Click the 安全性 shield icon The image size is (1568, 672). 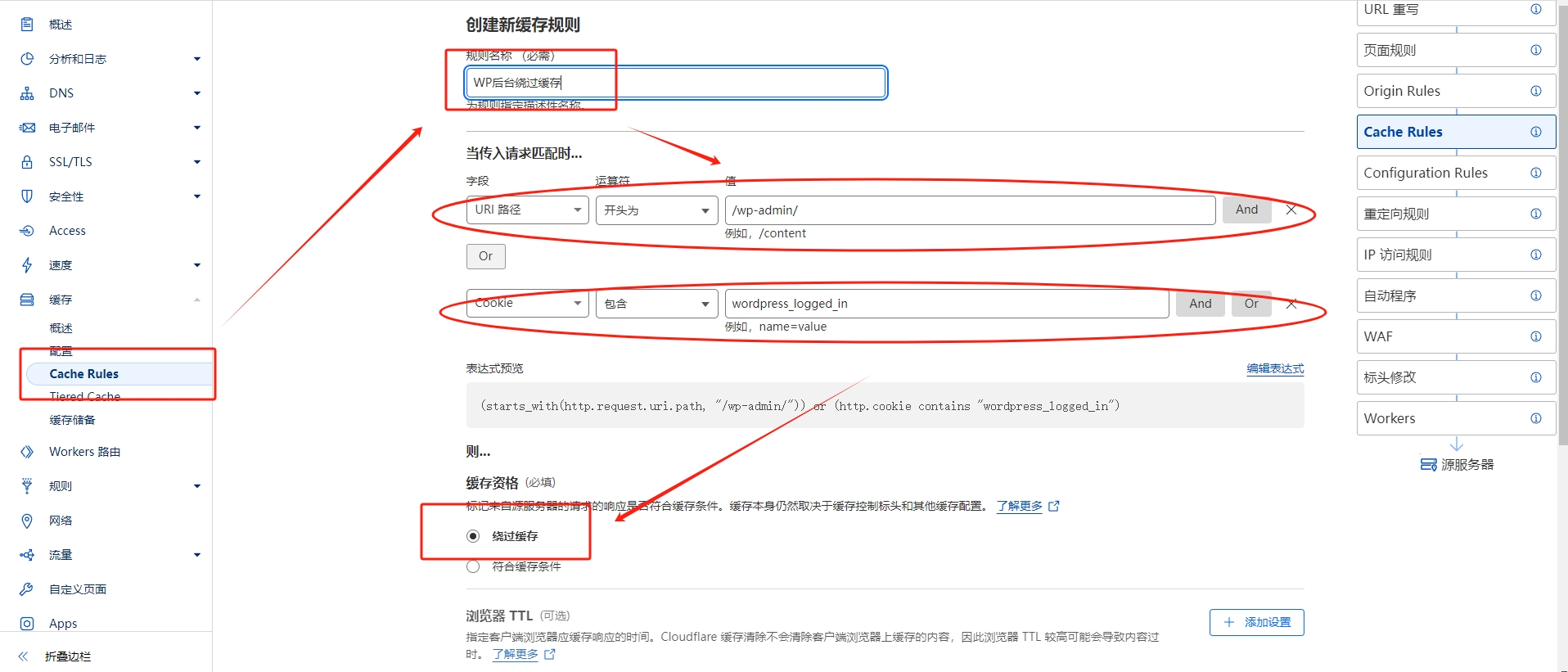[x=27, y=196]
